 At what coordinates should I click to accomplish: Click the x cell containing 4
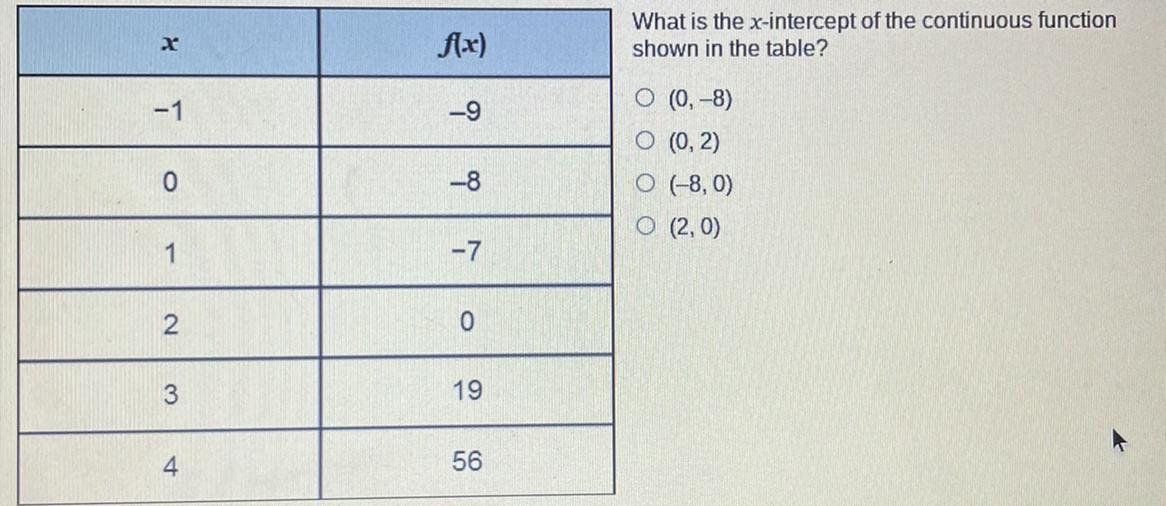pos(169,467)
